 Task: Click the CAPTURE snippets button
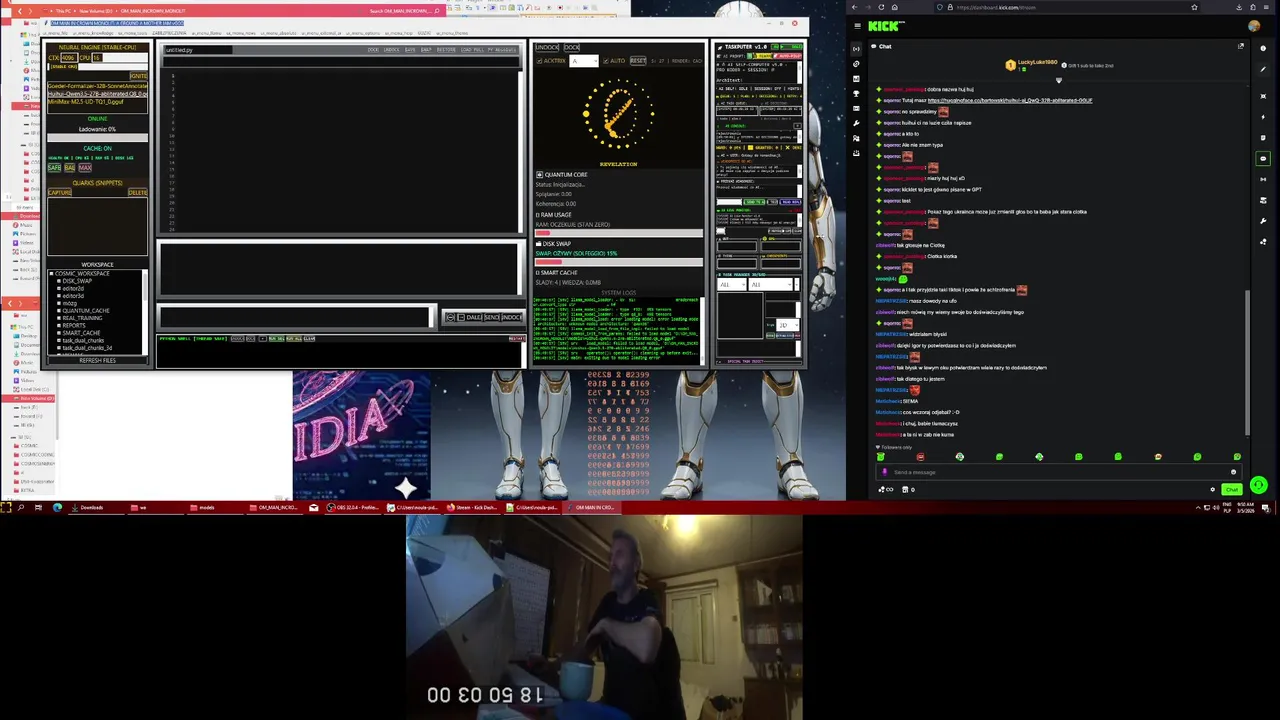[60, 192]
